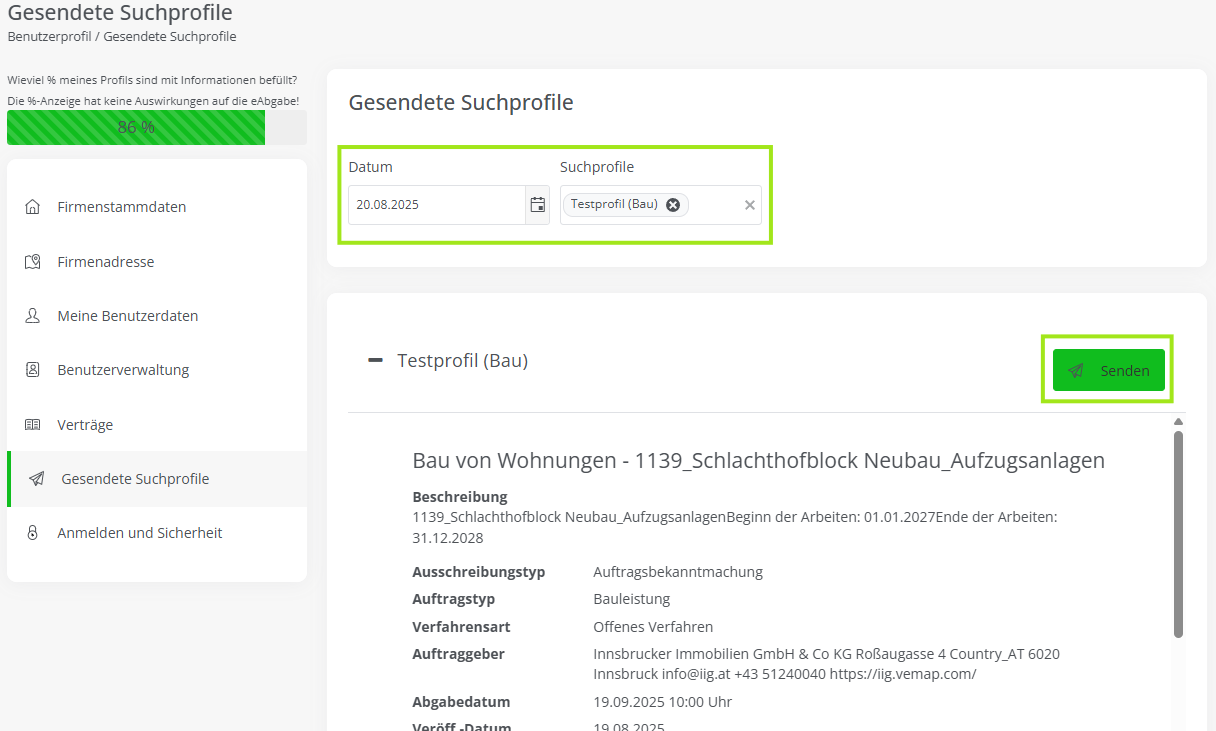Click the Verträge document icon
The width and height of the screenshot is (1216, 731).
[x=33, y=425]
